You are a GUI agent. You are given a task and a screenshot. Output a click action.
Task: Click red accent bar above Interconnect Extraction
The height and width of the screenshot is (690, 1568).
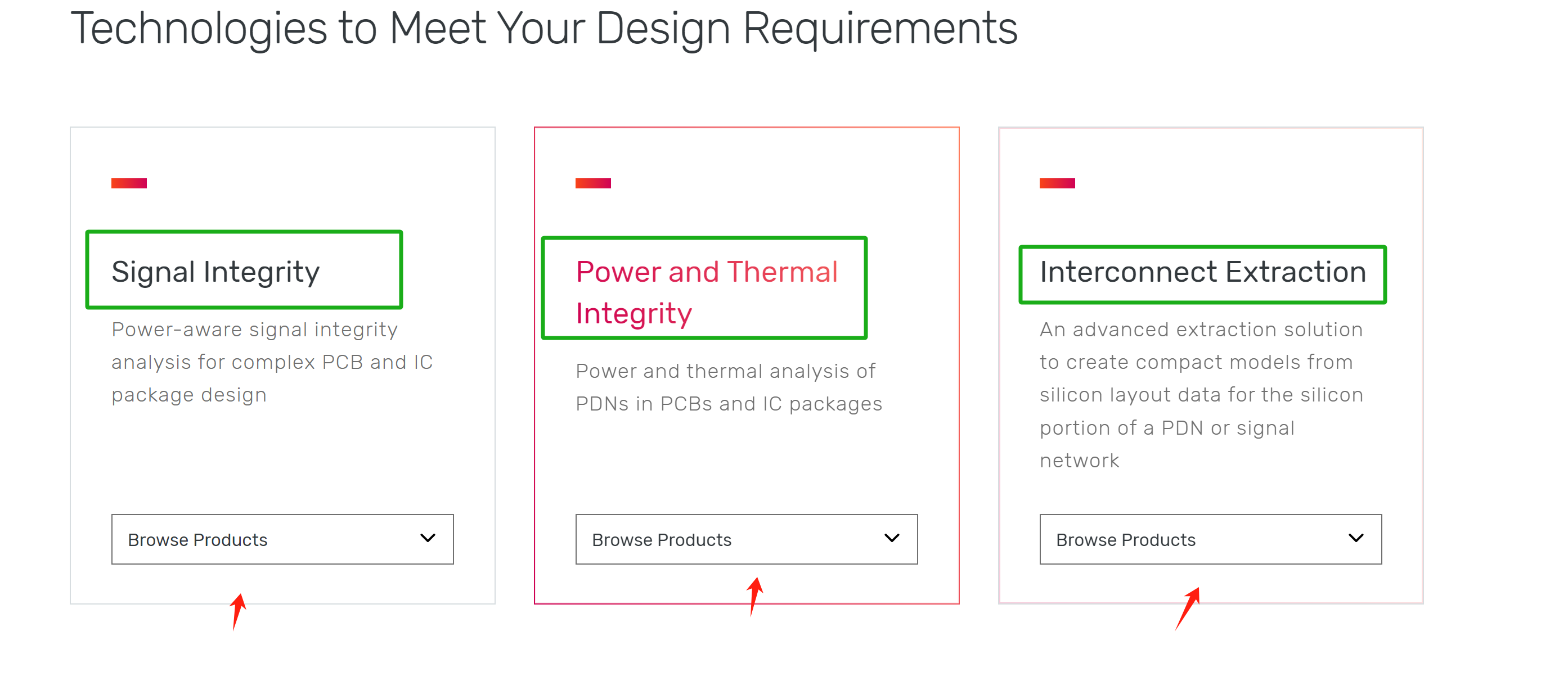pyautogui.click(x=1057, y=183)
